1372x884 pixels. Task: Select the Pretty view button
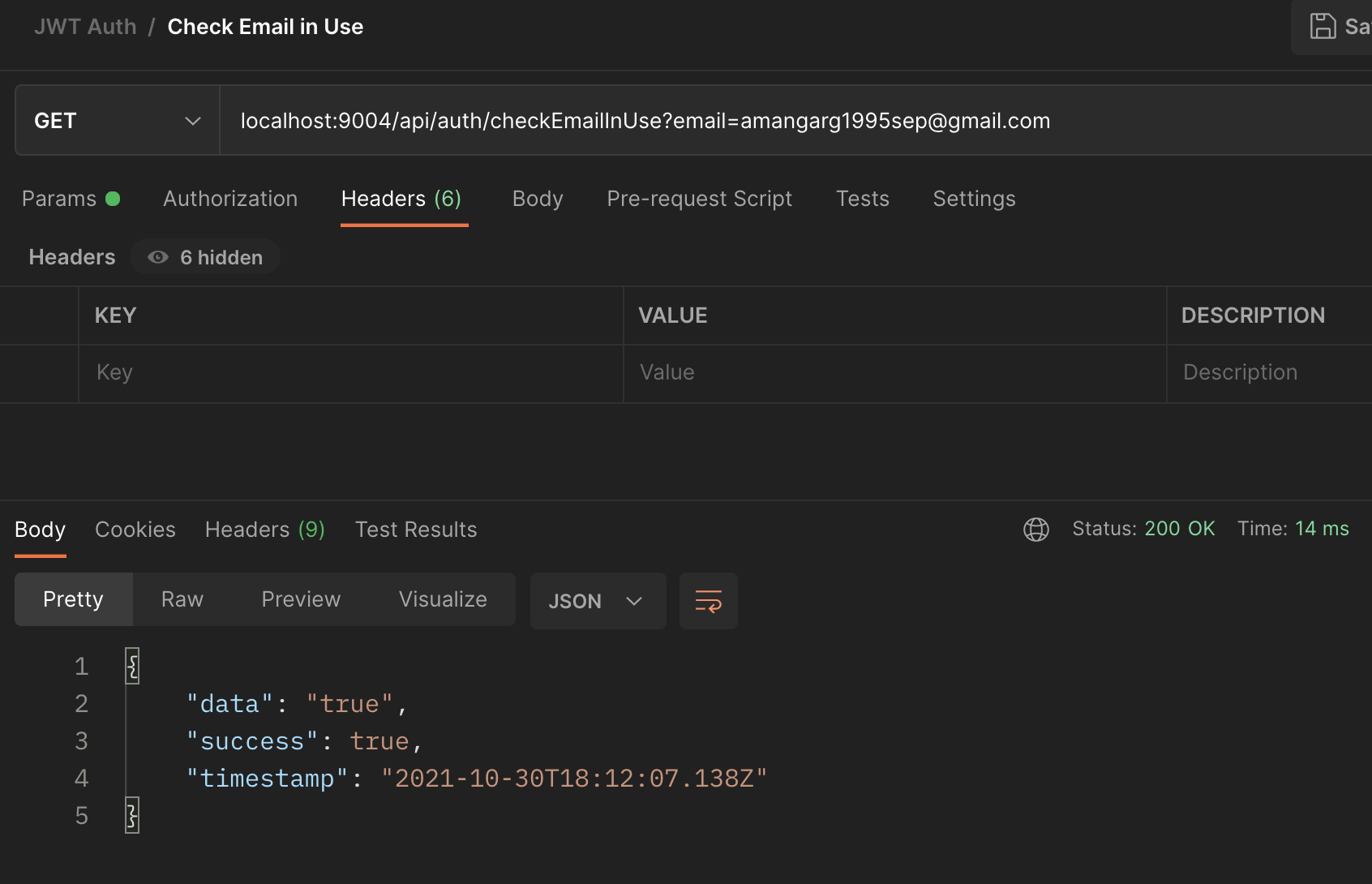point(73,599)
